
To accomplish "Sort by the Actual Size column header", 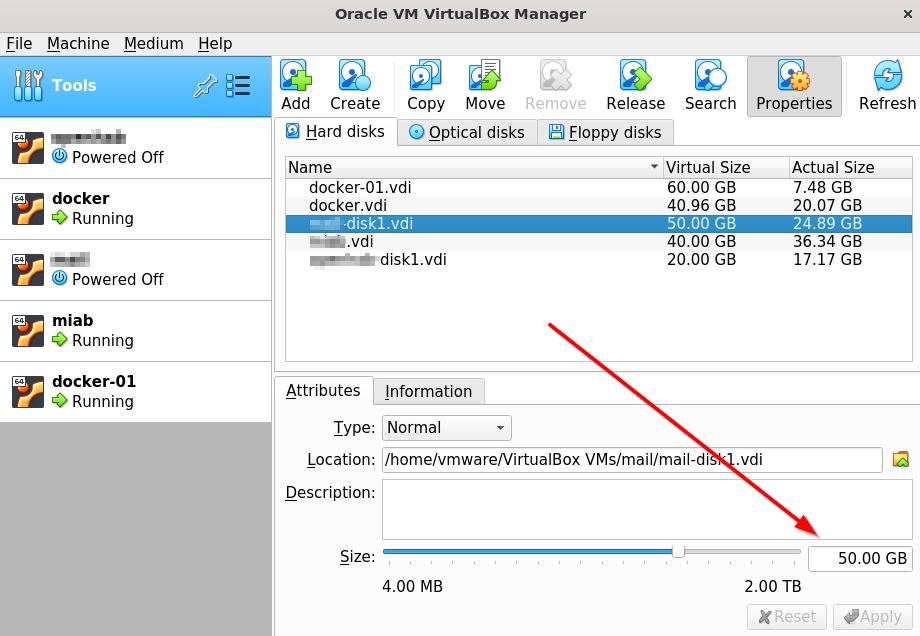I will point(850,167).
